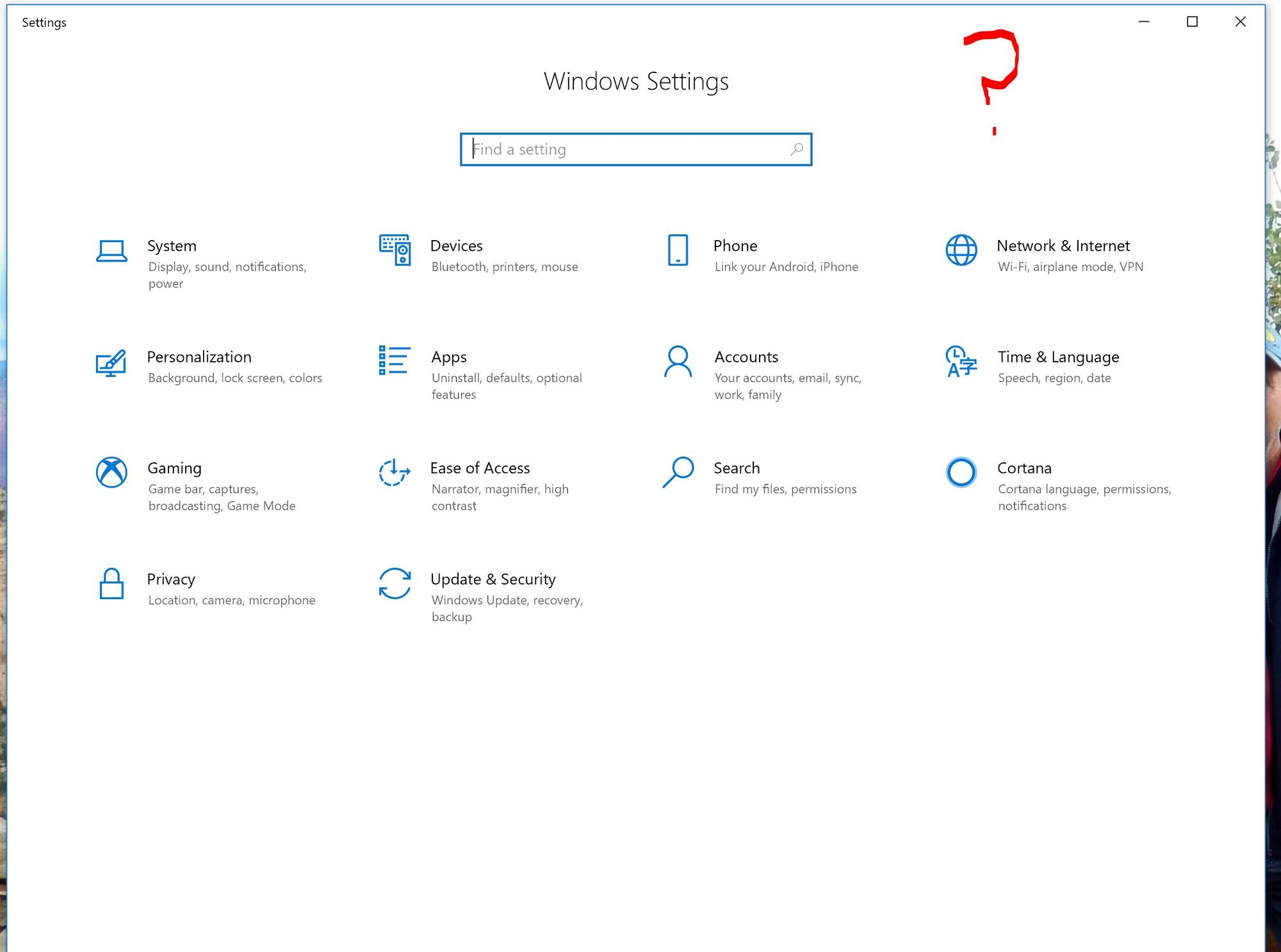1281x952 pixels.
Task: Click 'Game bar, captures, broadcasting, Game Mode' text
Action: pos(222,497)
